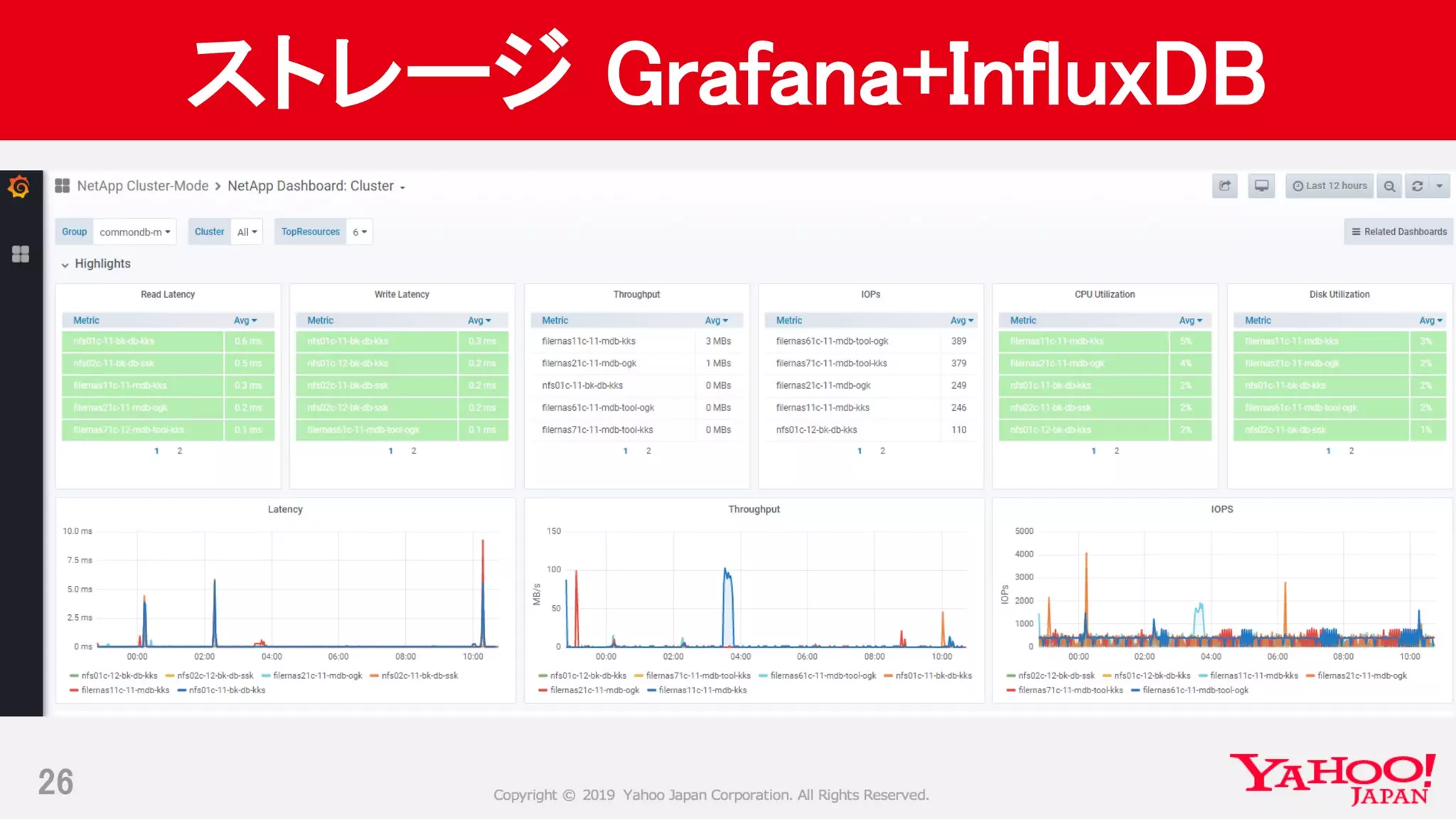
Task: Click the share dashboard icon
Action: pyautogui.click(x=1224, y=186)
